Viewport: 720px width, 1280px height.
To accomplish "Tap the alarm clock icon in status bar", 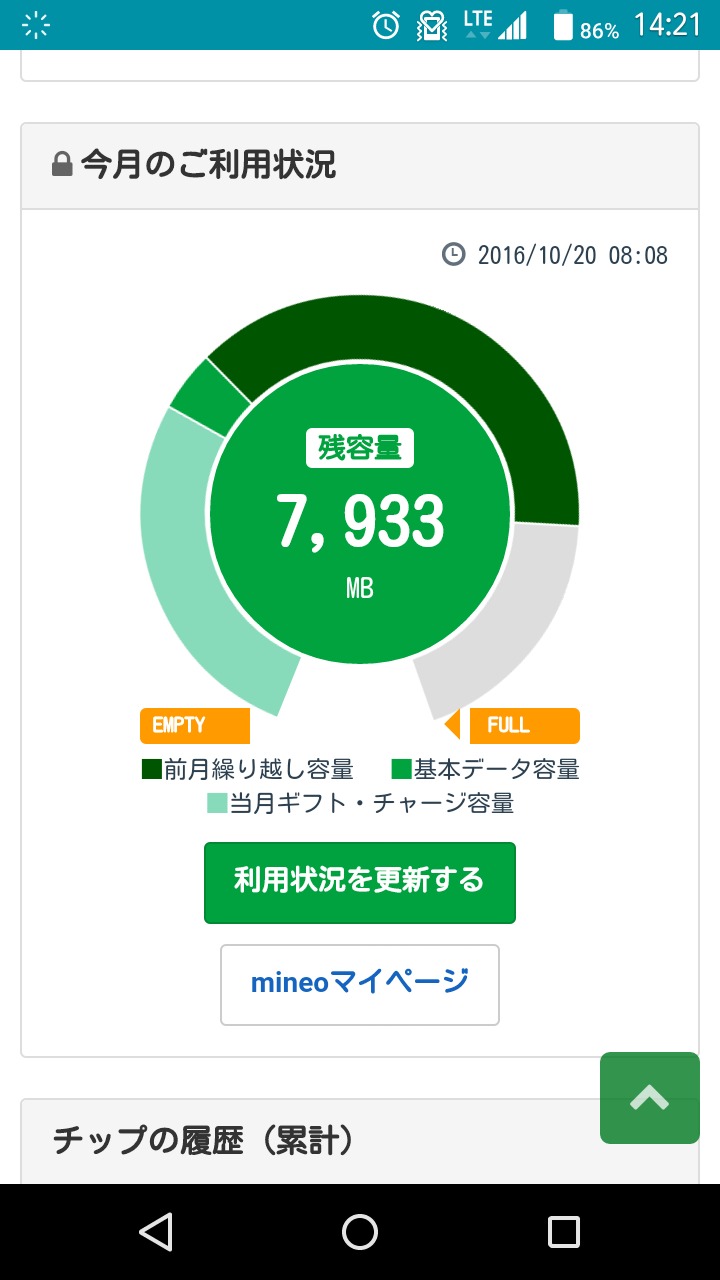I will (x=386, y=25).
